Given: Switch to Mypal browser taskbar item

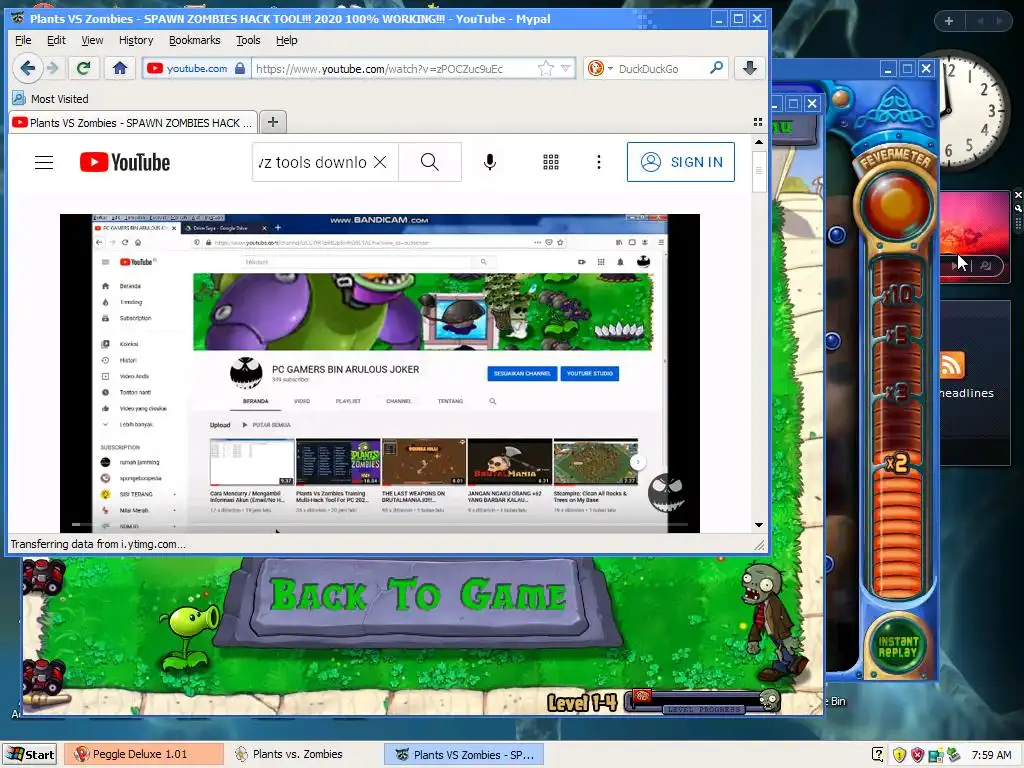Looking at the screenshot, I should tap(463, 754).
